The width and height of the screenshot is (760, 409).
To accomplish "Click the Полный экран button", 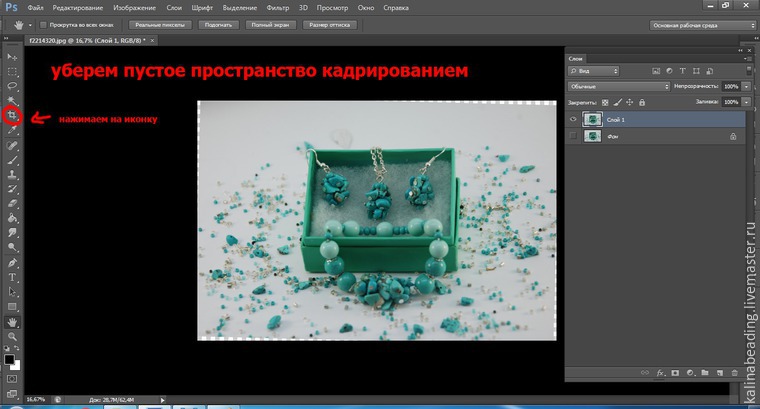I will 270,25.
